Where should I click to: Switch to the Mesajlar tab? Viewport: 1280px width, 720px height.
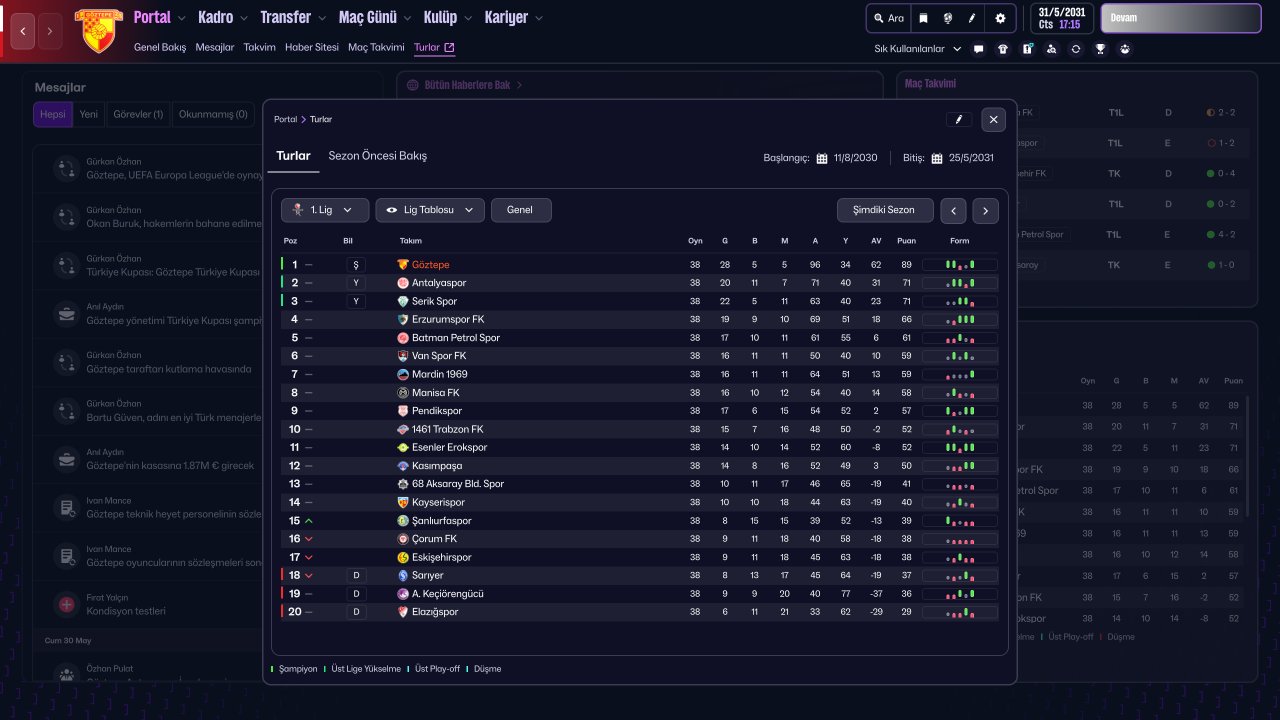(215, 47)
